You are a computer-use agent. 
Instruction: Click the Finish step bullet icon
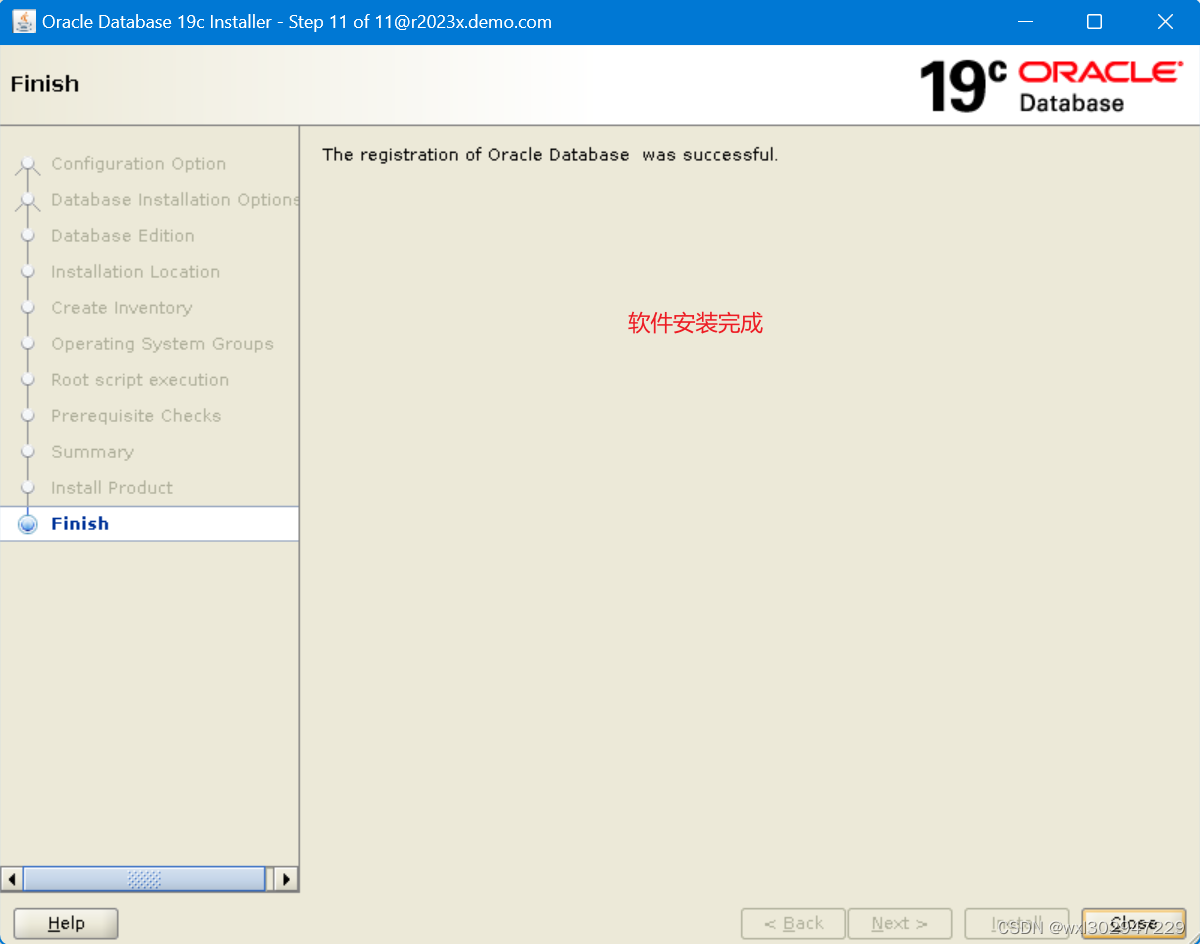click(x=28, y=524)
